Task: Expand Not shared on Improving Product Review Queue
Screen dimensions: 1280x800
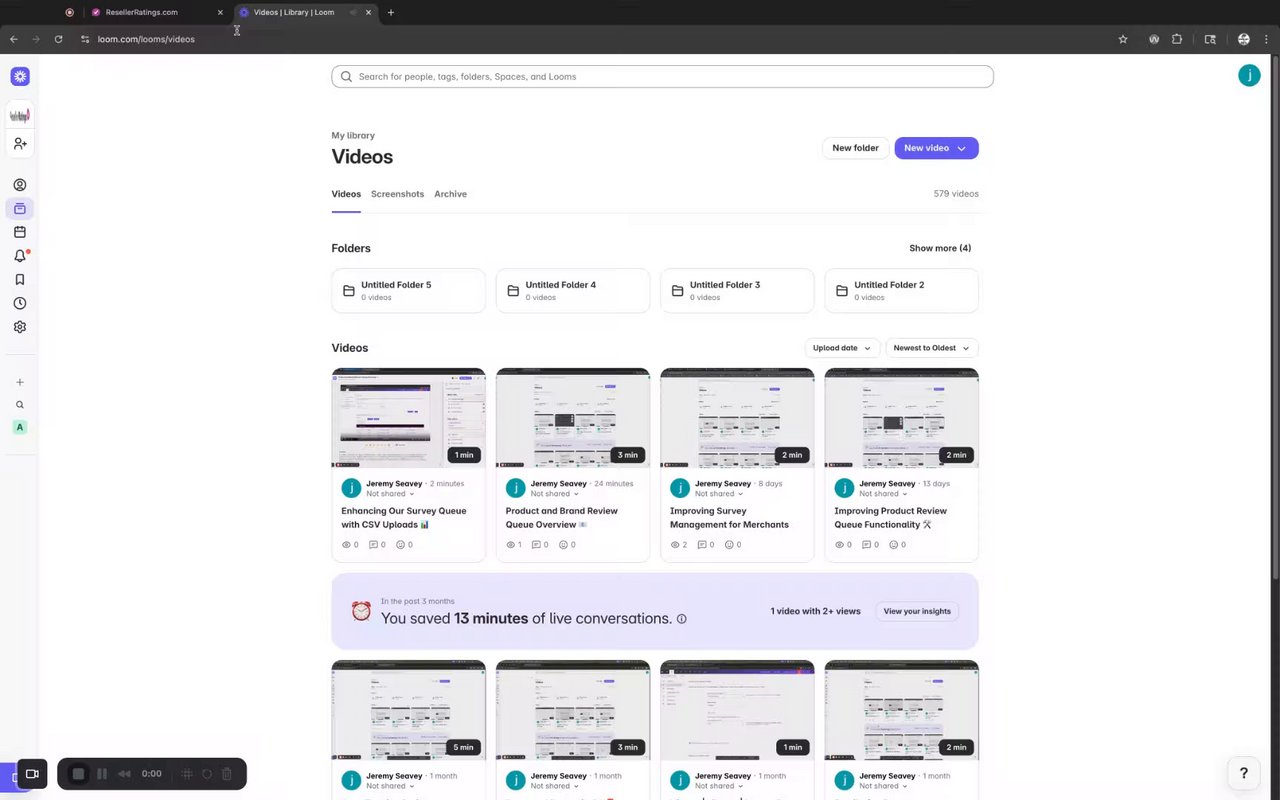Action: tap(883, 494)
